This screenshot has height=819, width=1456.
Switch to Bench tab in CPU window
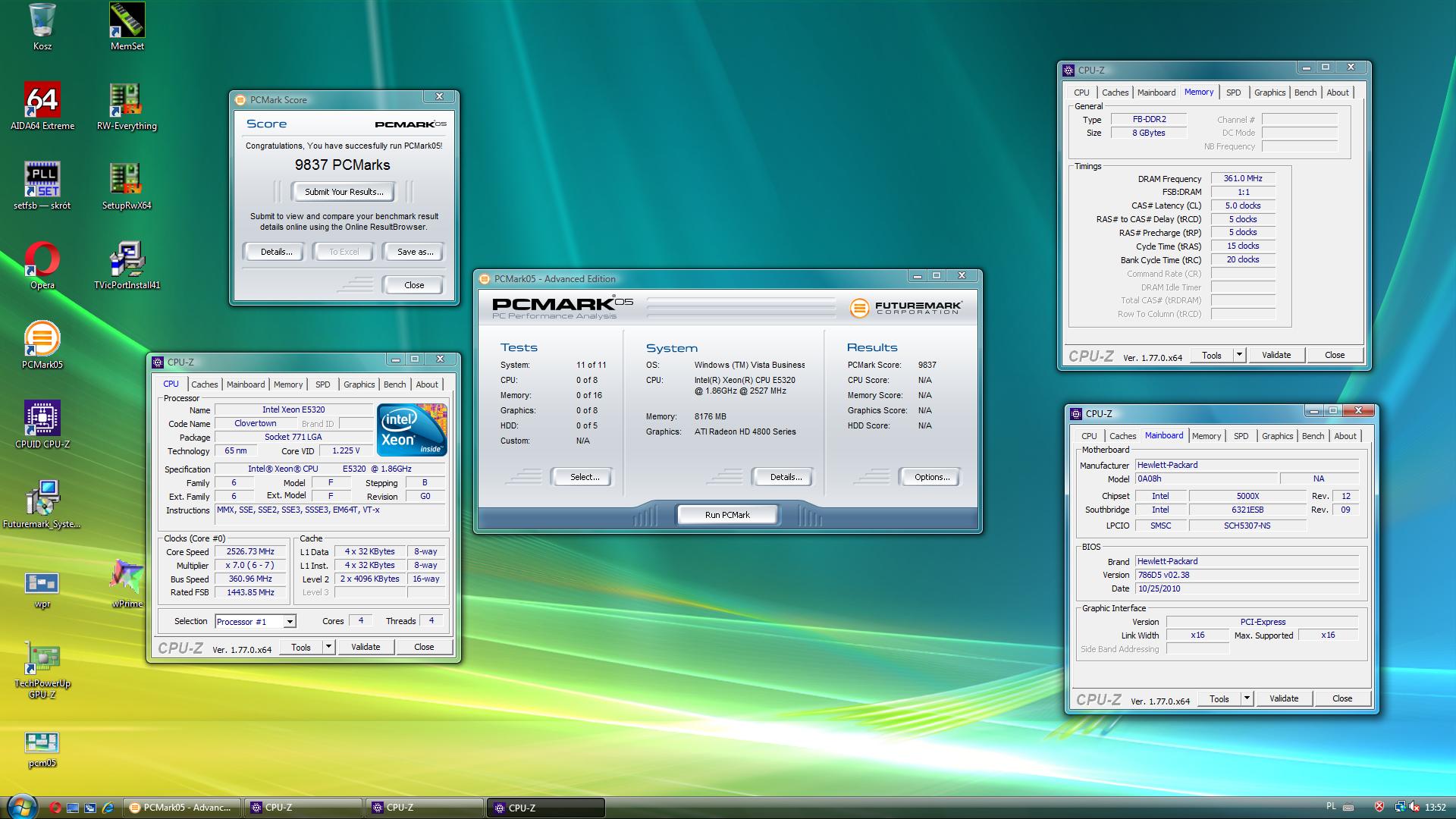click(x=394, y=384)
